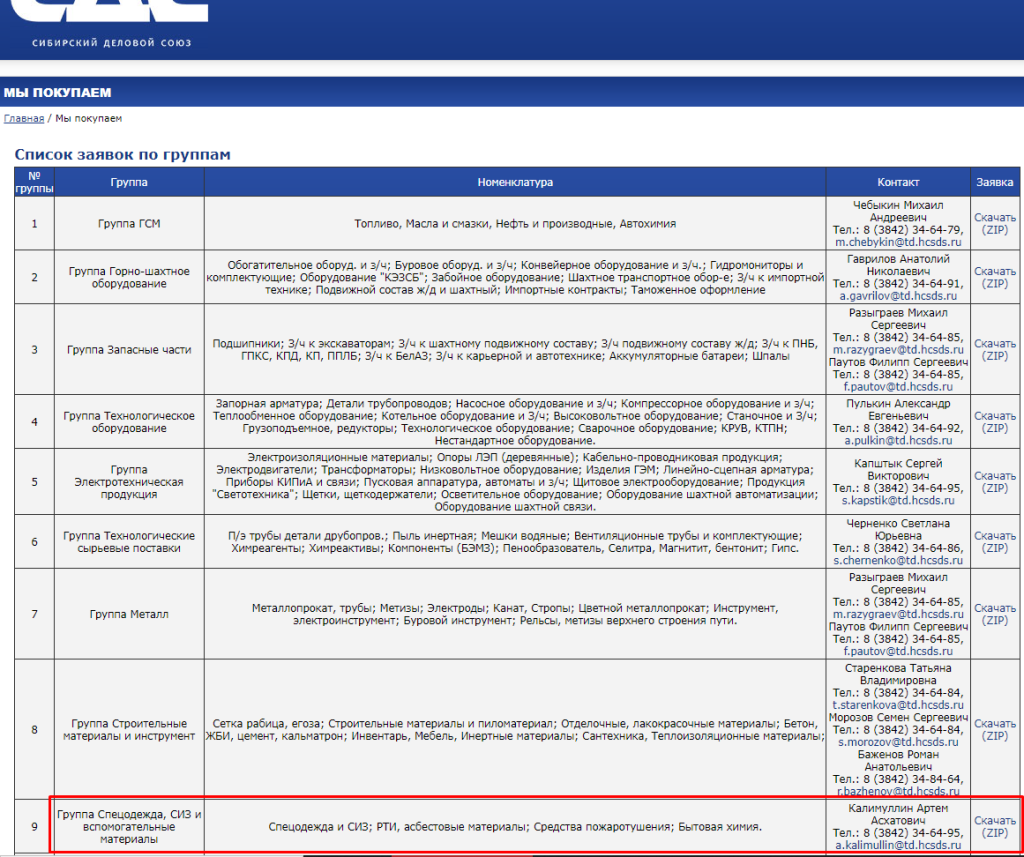Email r.bazhenov@td.hcsds.ru
The image size is (1024, 857).
[x=898, y=792]
